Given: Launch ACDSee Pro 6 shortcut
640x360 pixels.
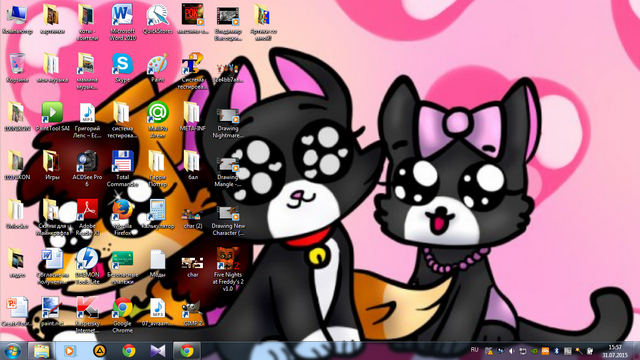Looking at the screenshot, I should (x=87, y=169).
